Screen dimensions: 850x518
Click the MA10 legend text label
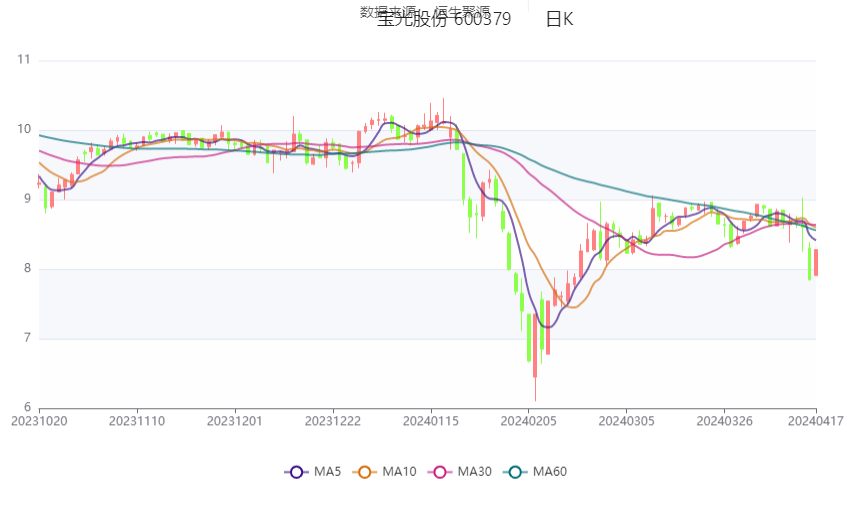(399, 472)
